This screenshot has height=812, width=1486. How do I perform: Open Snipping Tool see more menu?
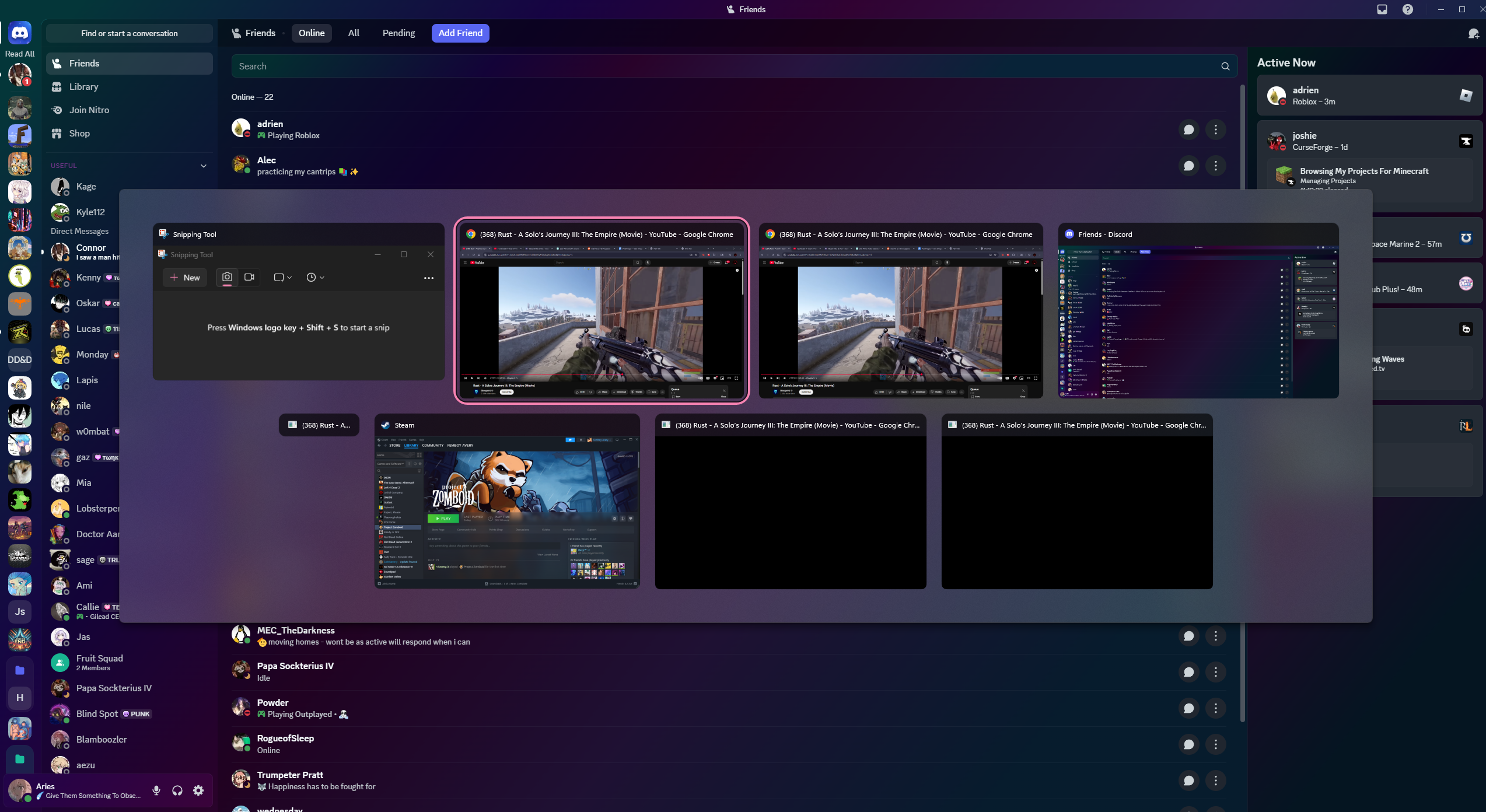point(429,278)
